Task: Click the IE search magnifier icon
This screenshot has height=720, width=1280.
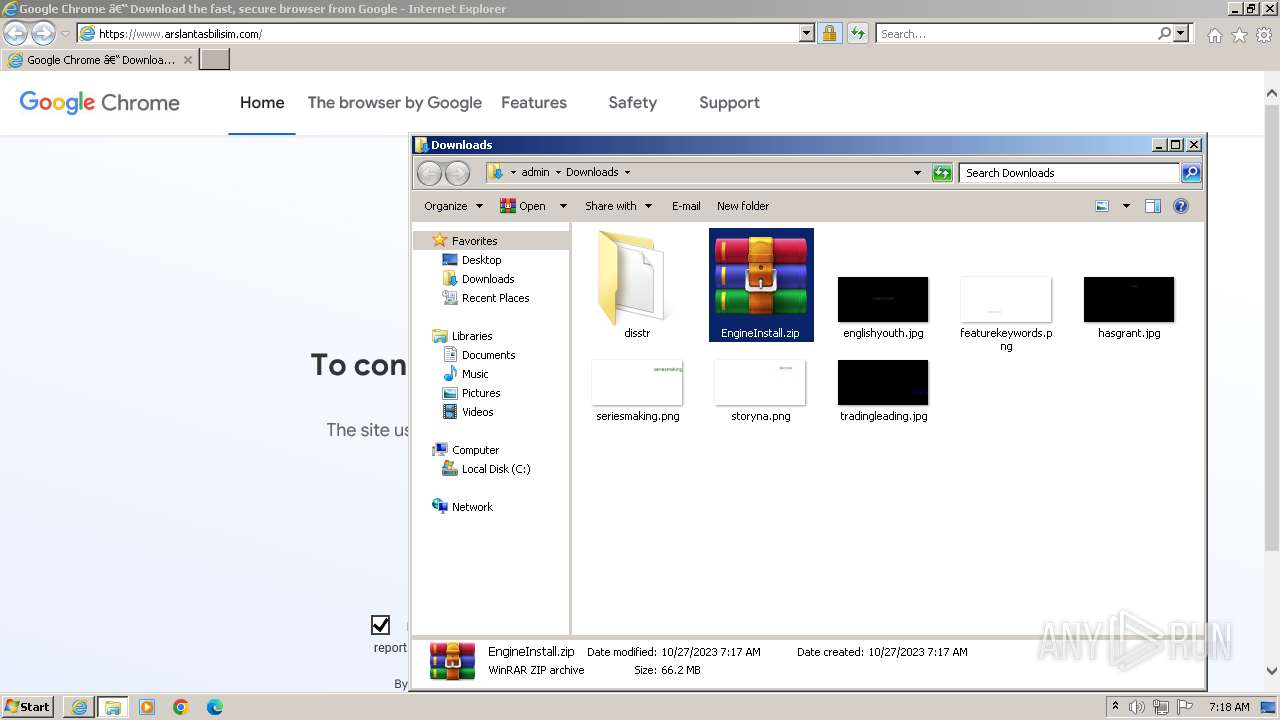Action: (1164, 33)
